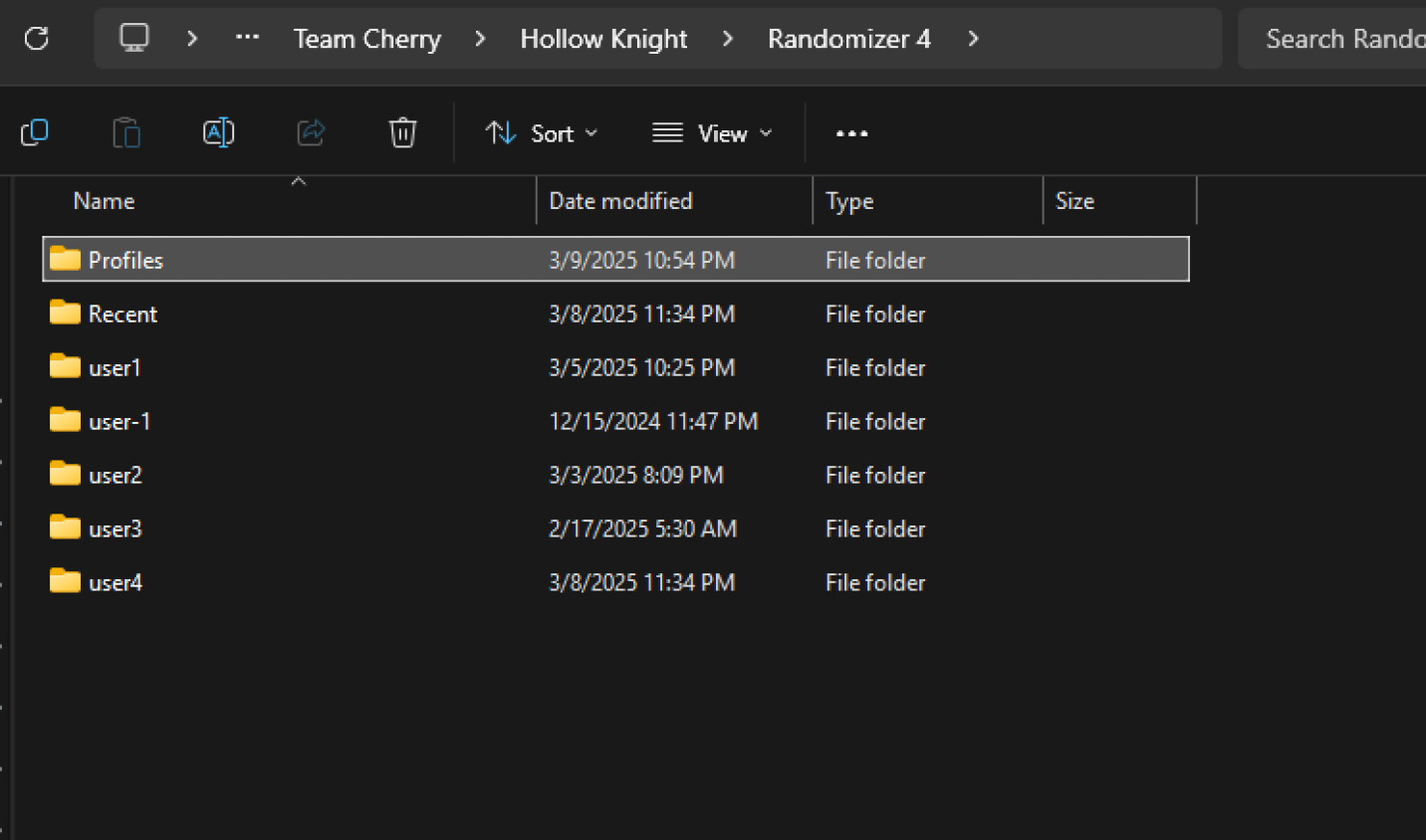The image size is (1426, 840).
Task: Click the user1 folder name
Action: 115,367
